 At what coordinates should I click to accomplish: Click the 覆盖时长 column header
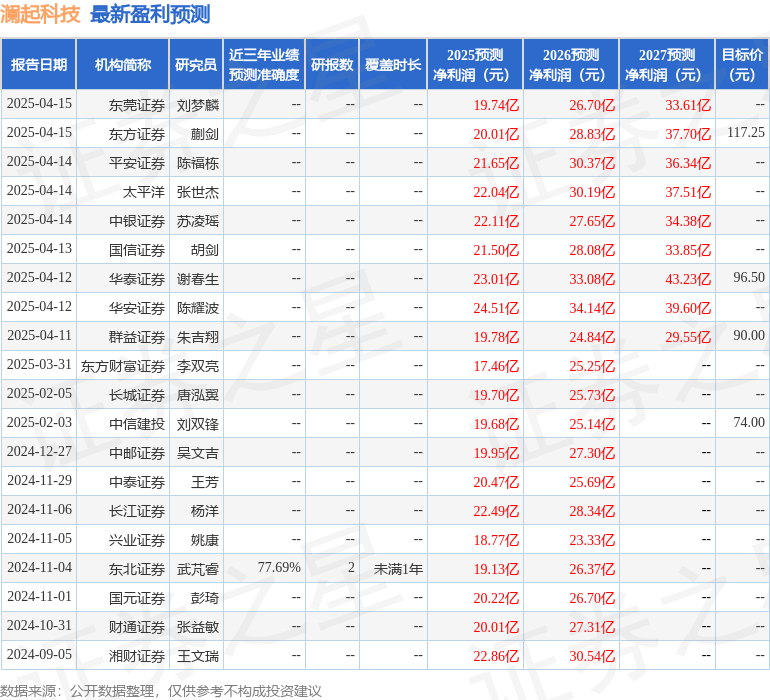pyautogui.click(x=393, y=65)
